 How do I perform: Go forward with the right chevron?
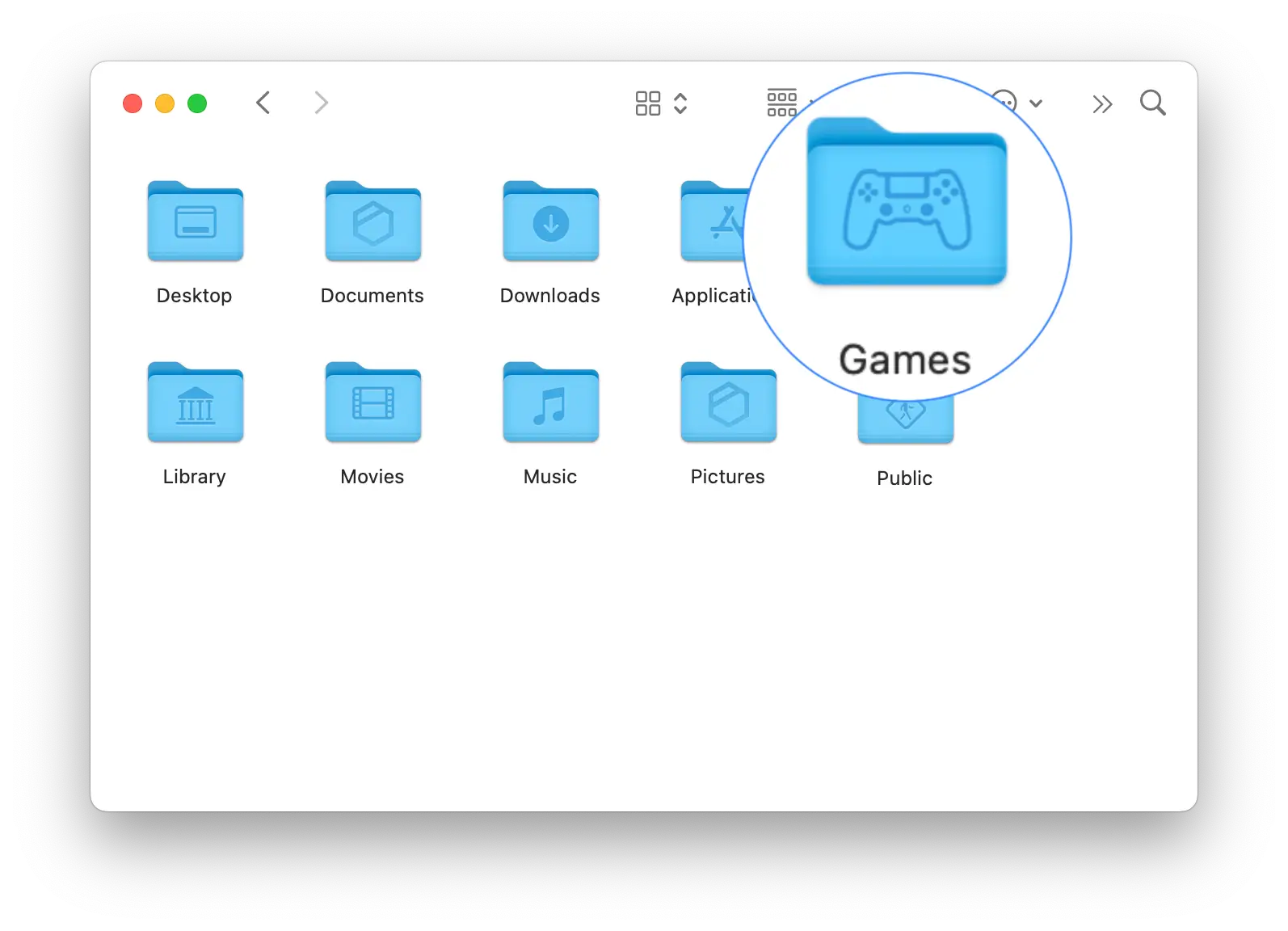pos(321,103)
